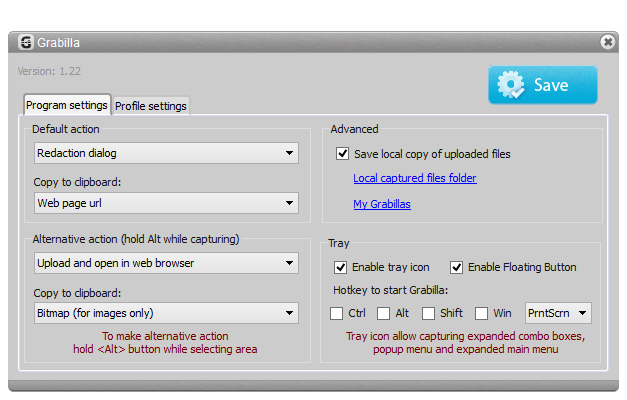Open the Profile settings tab
The height and width of the screenshot is (400, 627).
click(151, 106)
